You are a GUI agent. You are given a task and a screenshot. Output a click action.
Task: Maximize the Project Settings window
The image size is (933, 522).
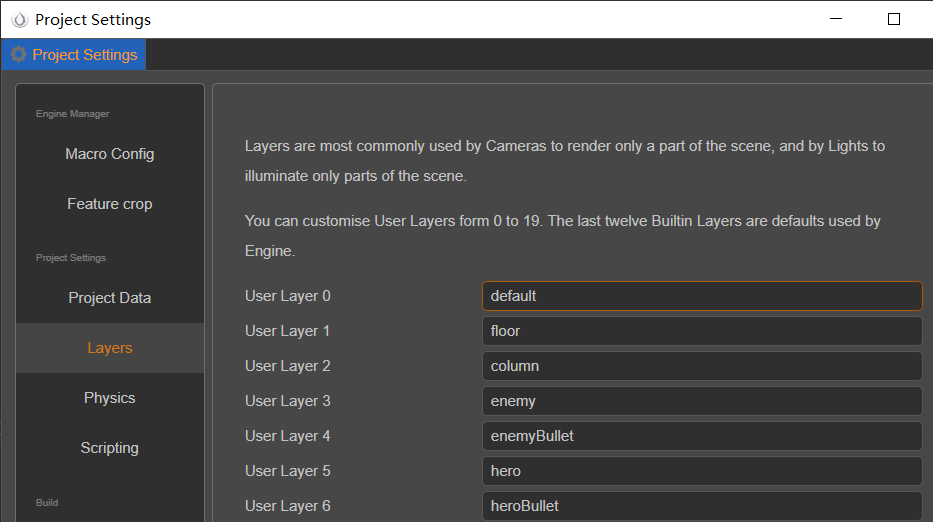tap(894, 19)
